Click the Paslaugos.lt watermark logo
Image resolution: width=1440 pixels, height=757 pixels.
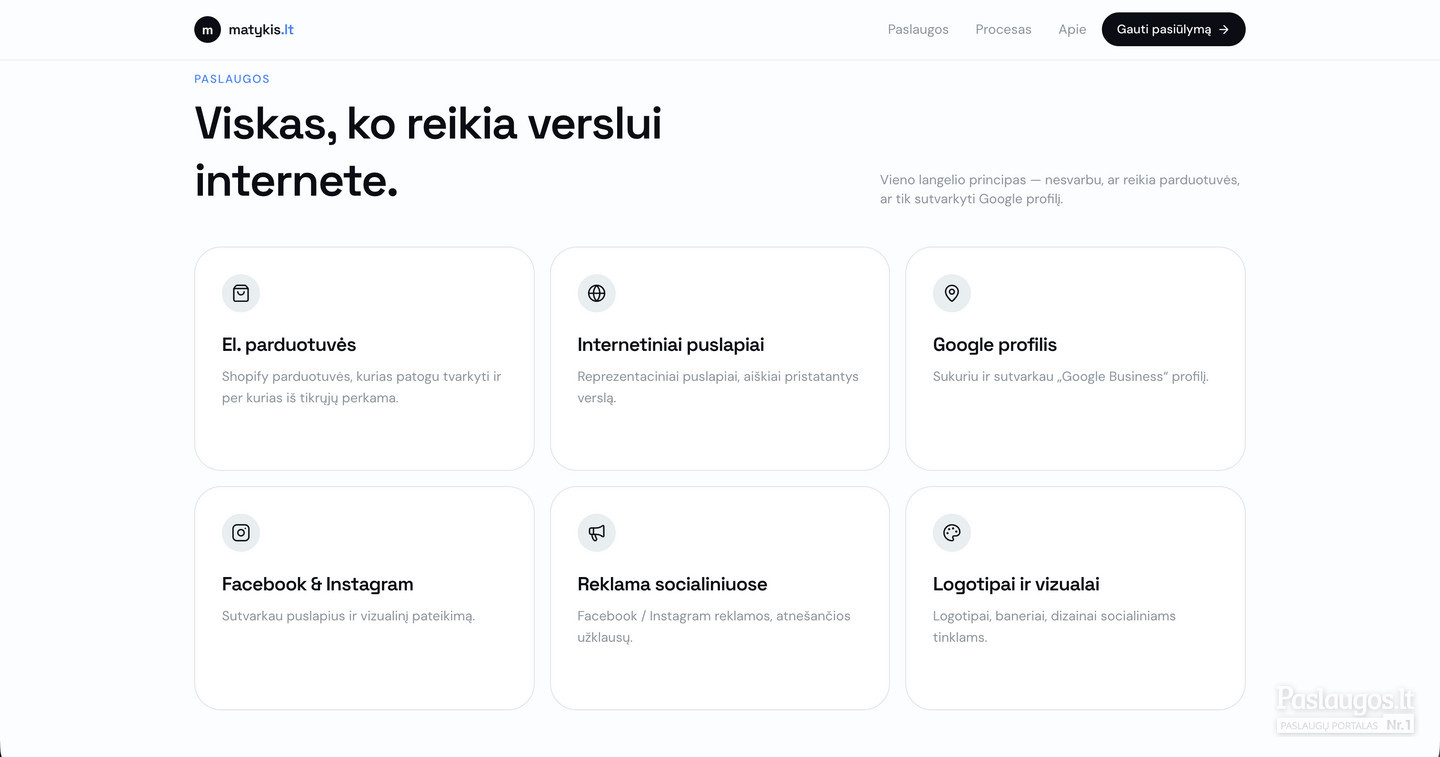tap(1346, 709)
